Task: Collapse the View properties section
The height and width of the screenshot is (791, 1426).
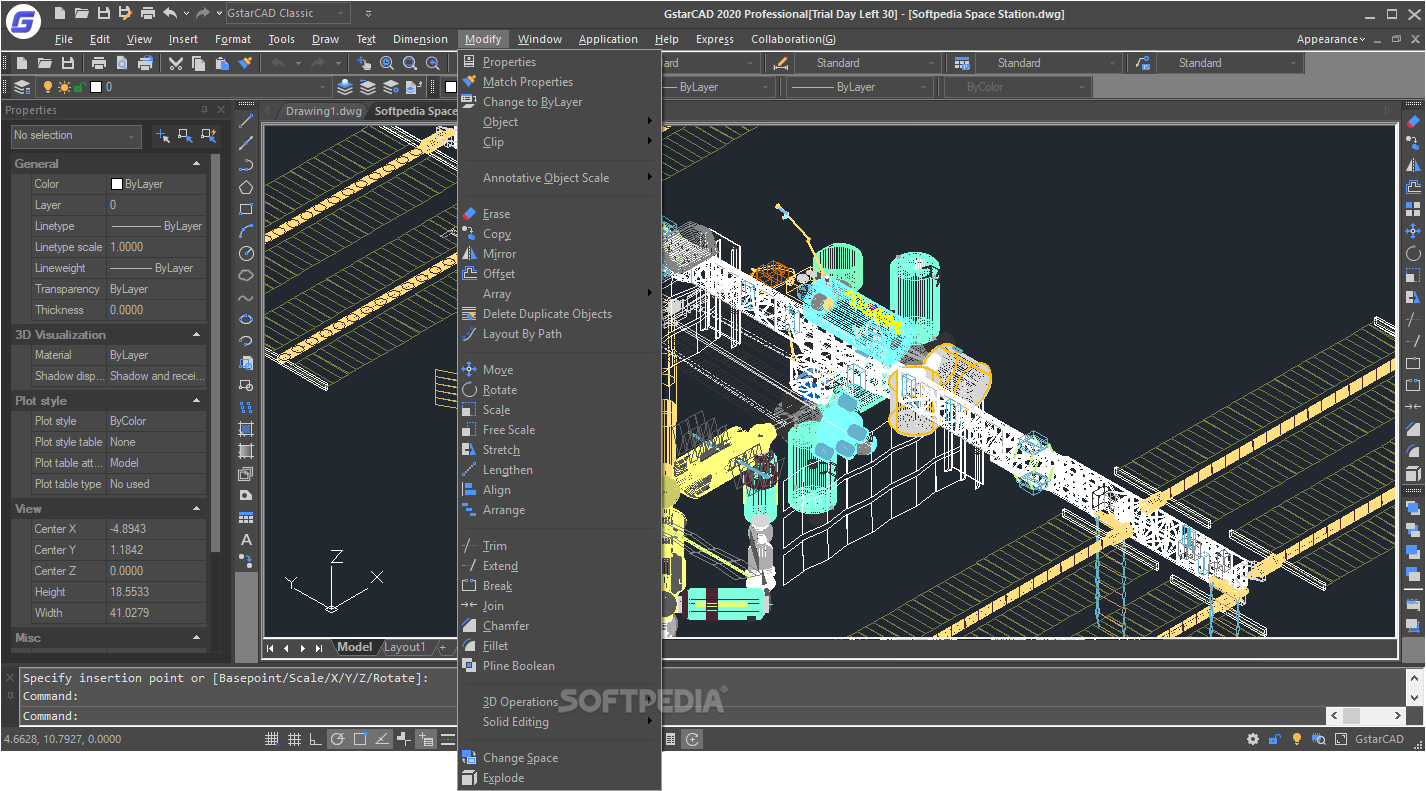Action: (x=197, y=508)
